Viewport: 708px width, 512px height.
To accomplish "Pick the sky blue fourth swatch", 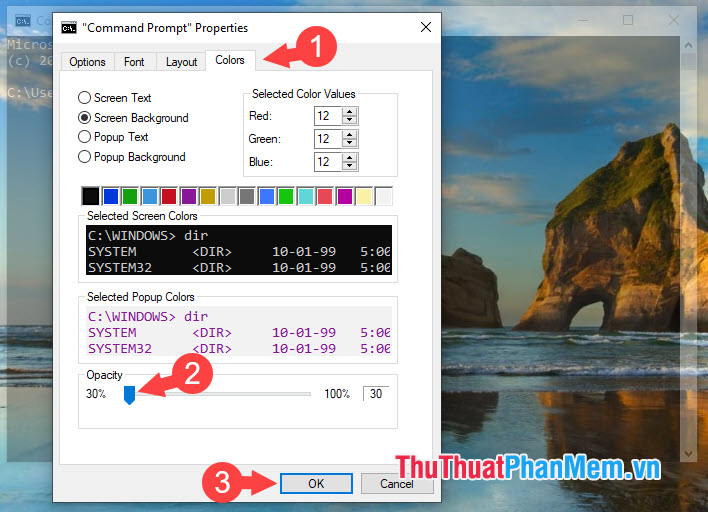I will coord(149,196).
